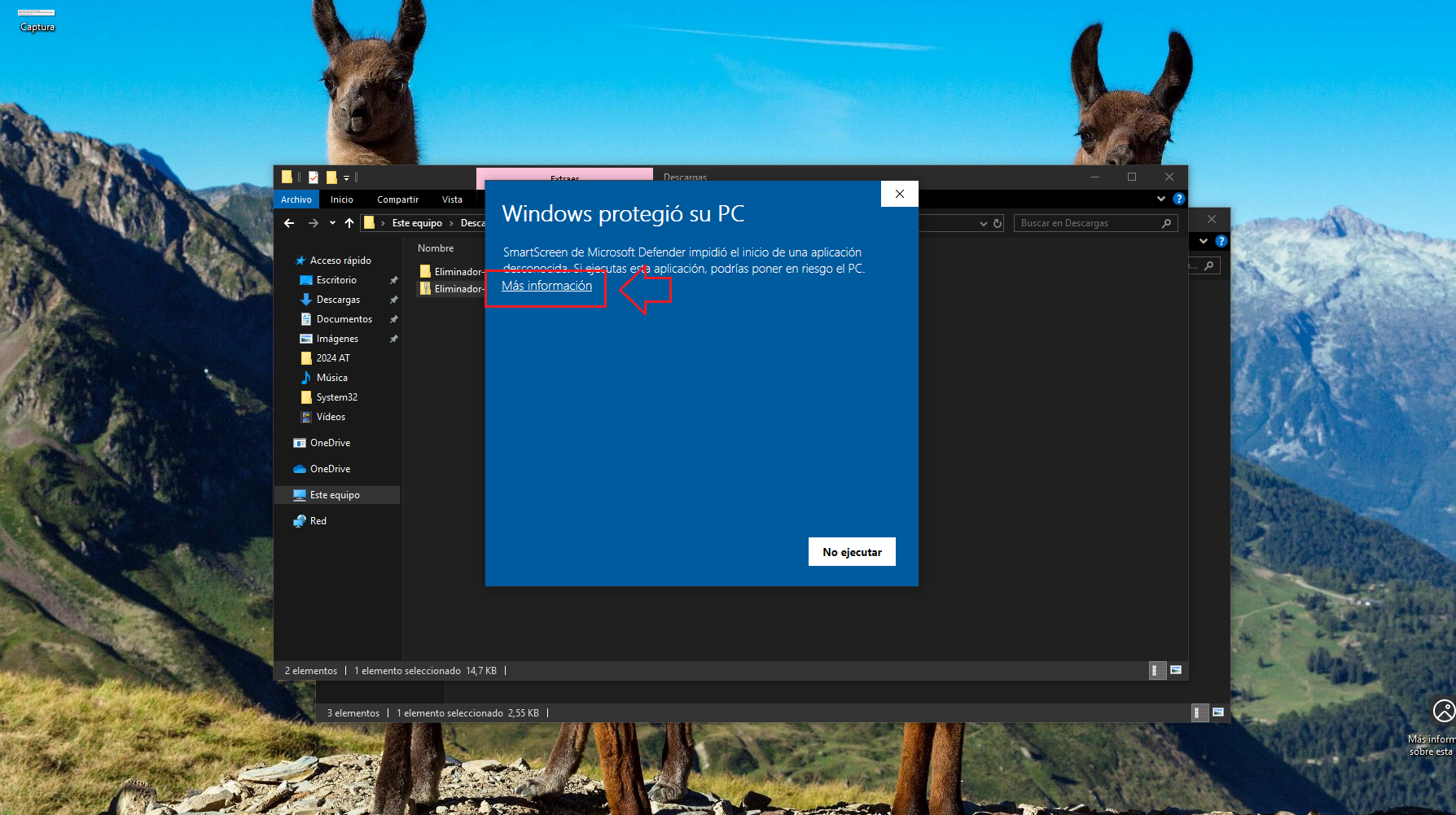Go back with the Explorer back arrow
The image size is (1456, 815).
click(x=289, y=223)
